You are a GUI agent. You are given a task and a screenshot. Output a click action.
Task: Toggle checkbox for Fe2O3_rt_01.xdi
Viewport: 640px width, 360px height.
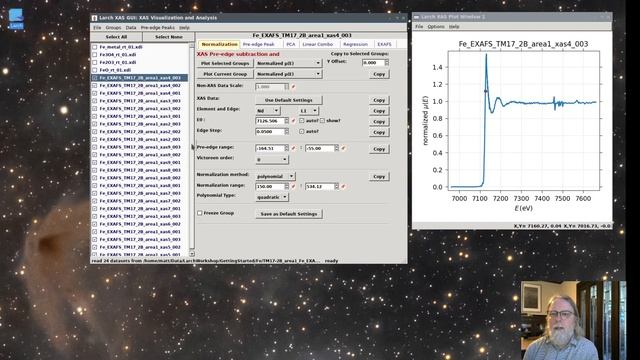click(95, 62)
